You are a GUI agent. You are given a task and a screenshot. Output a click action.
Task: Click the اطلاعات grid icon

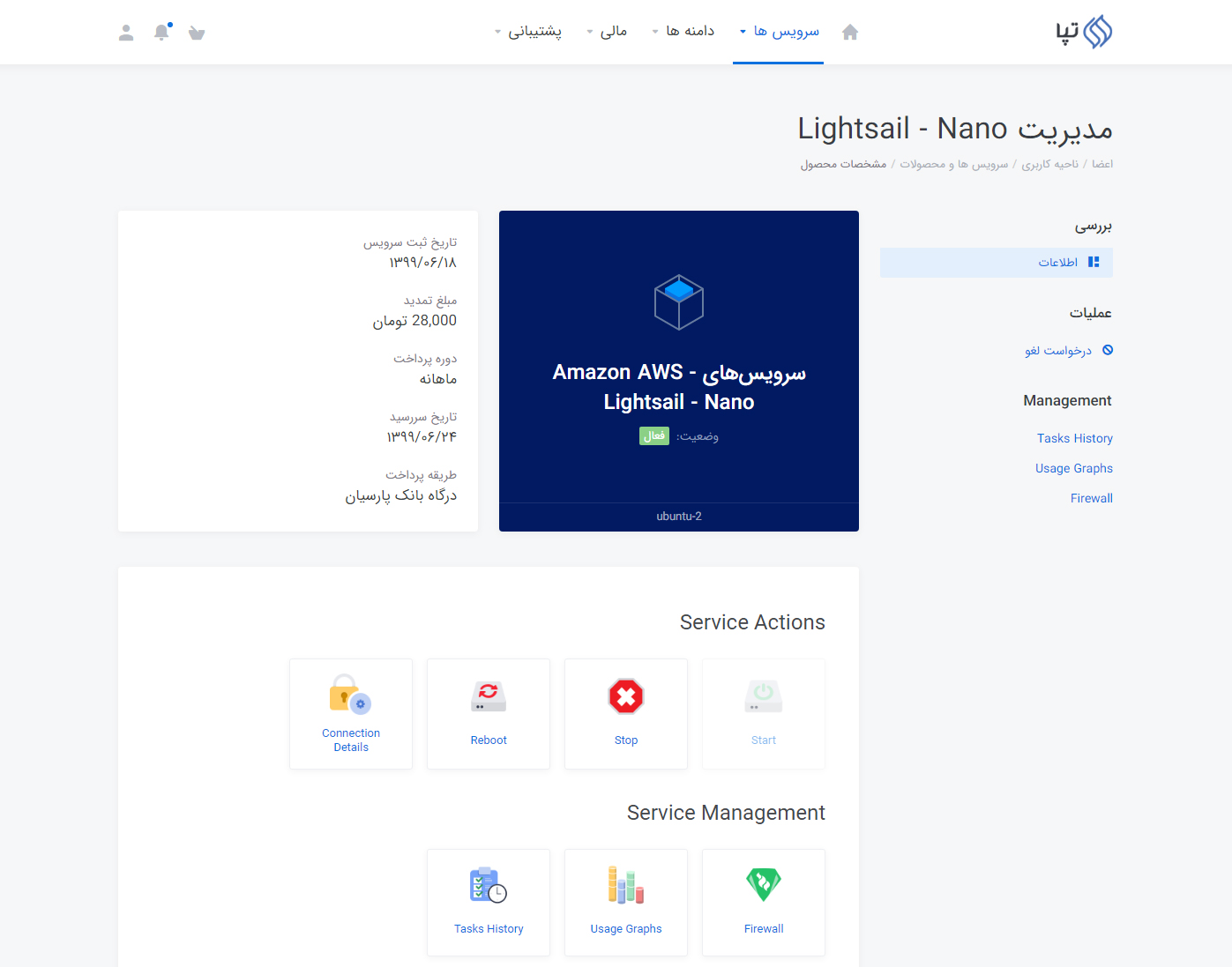coord(1094,262)
